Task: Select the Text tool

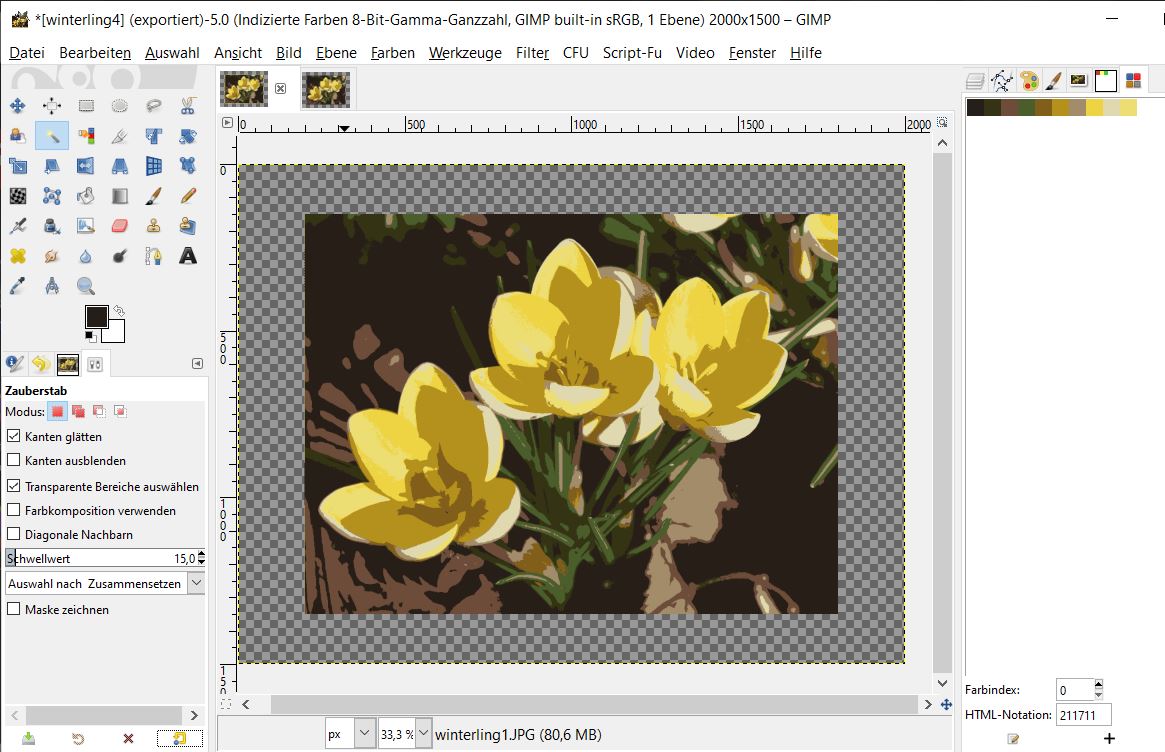Action: coord(188,256)
